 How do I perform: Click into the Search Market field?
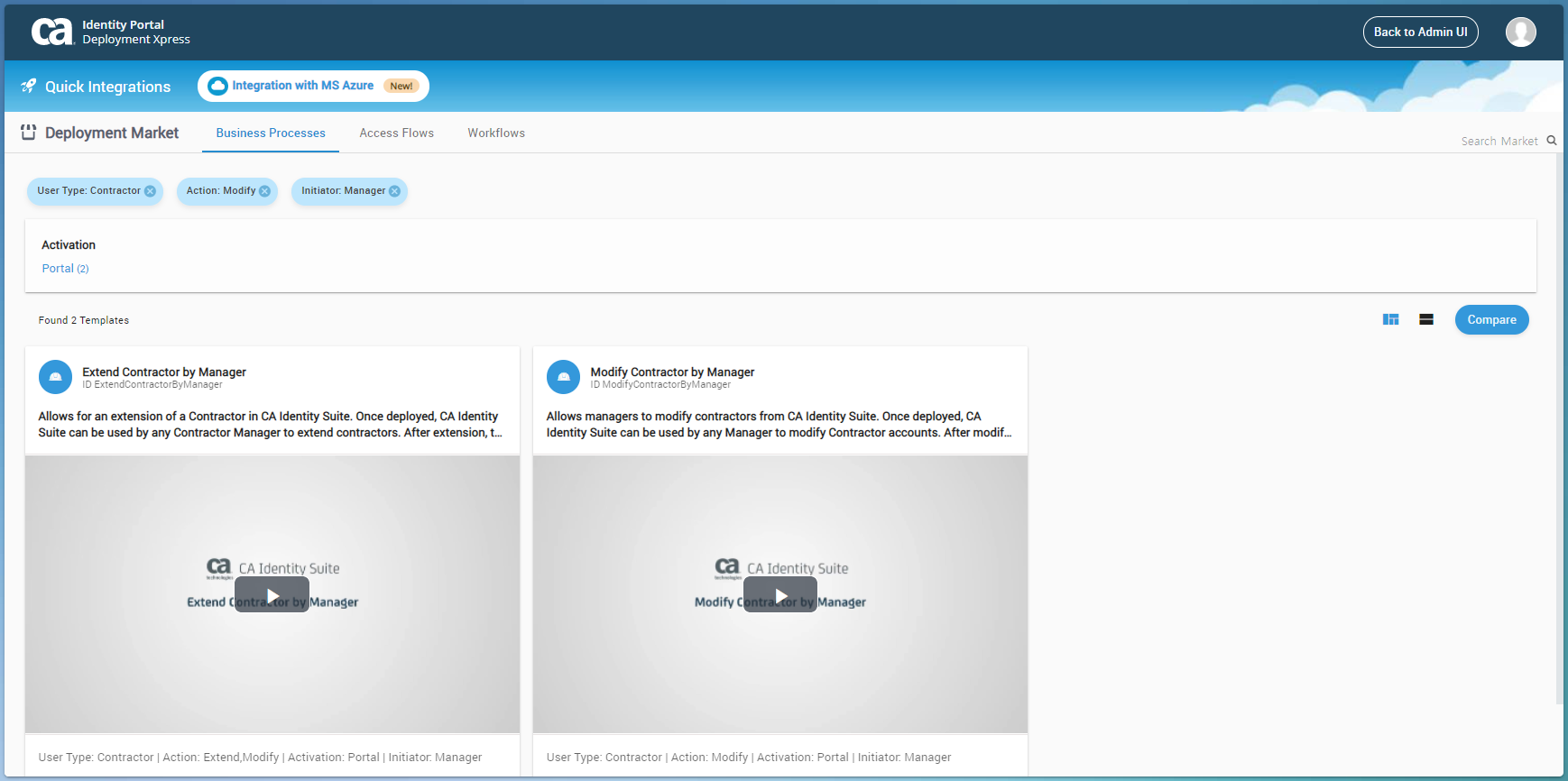1499,141
